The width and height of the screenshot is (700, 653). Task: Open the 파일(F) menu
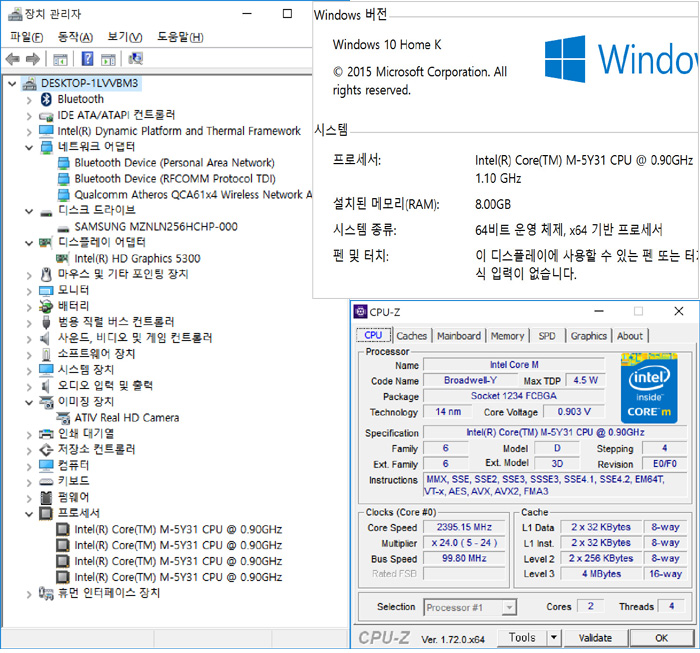pyautogui.click(x=27, y=37)
